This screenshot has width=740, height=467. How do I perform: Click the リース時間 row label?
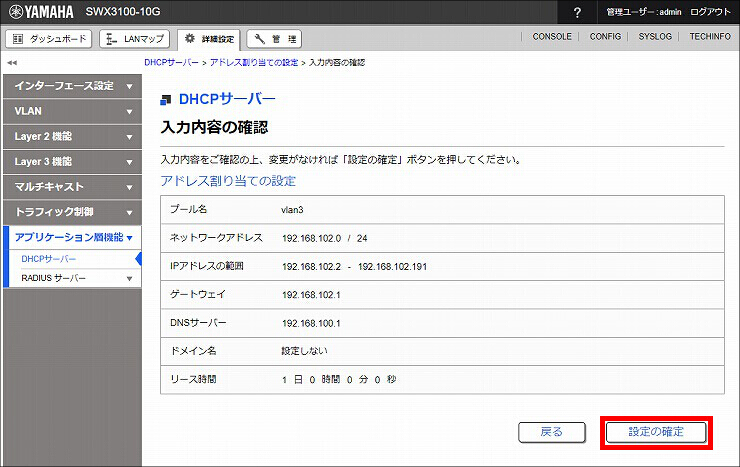193,379
